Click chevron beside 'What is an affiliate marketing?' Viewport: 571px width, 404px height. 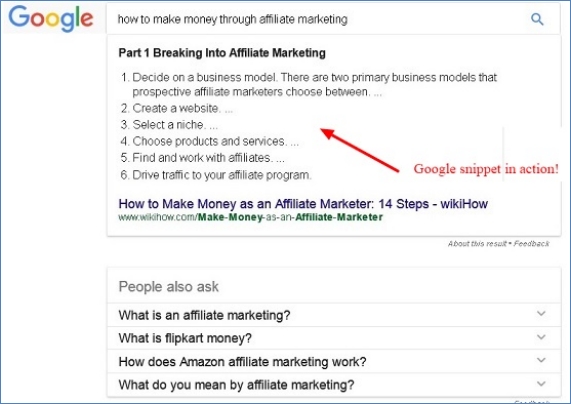click(541, 314)
